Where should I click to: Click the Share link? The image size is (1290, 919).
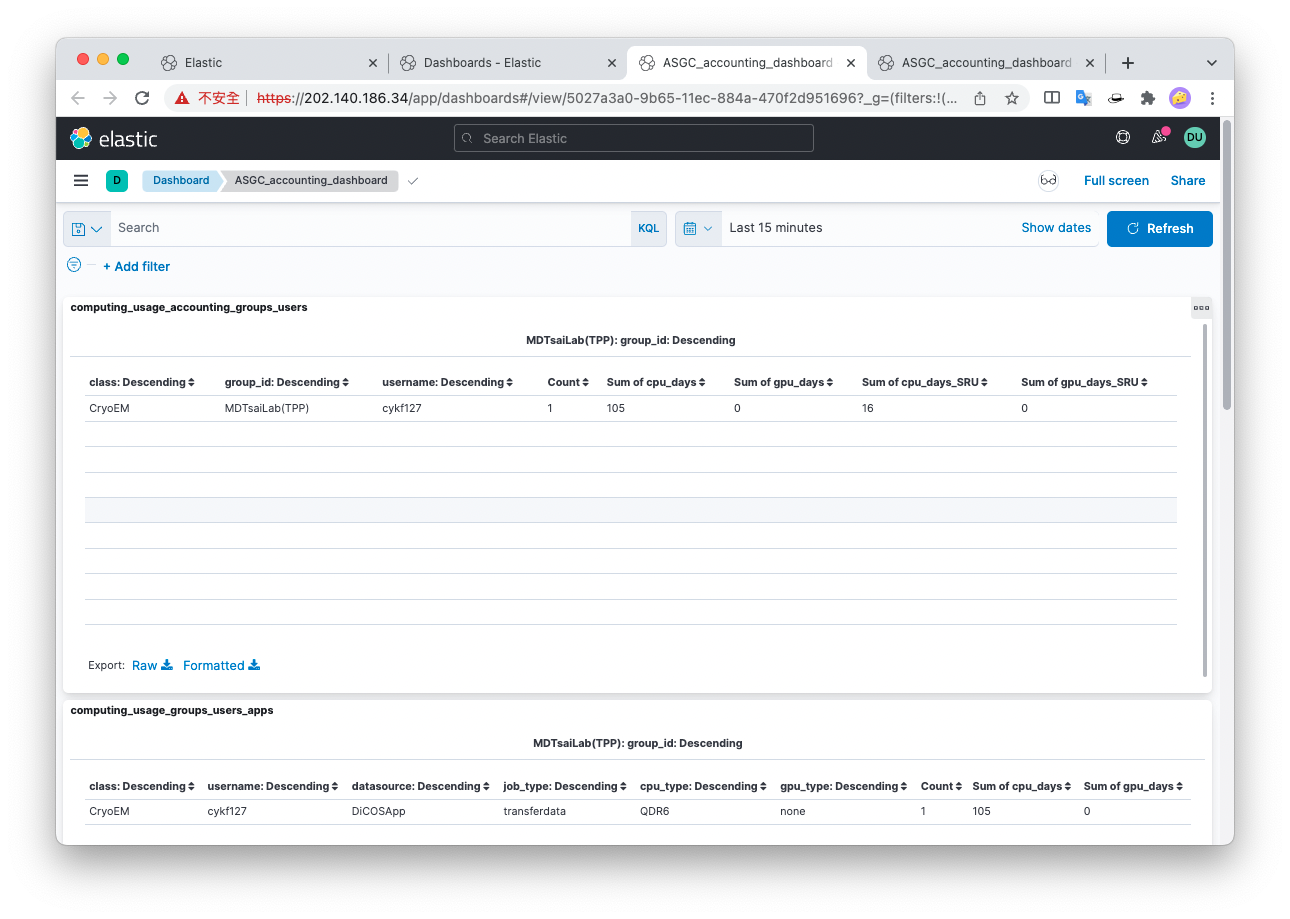(1188, 181)
